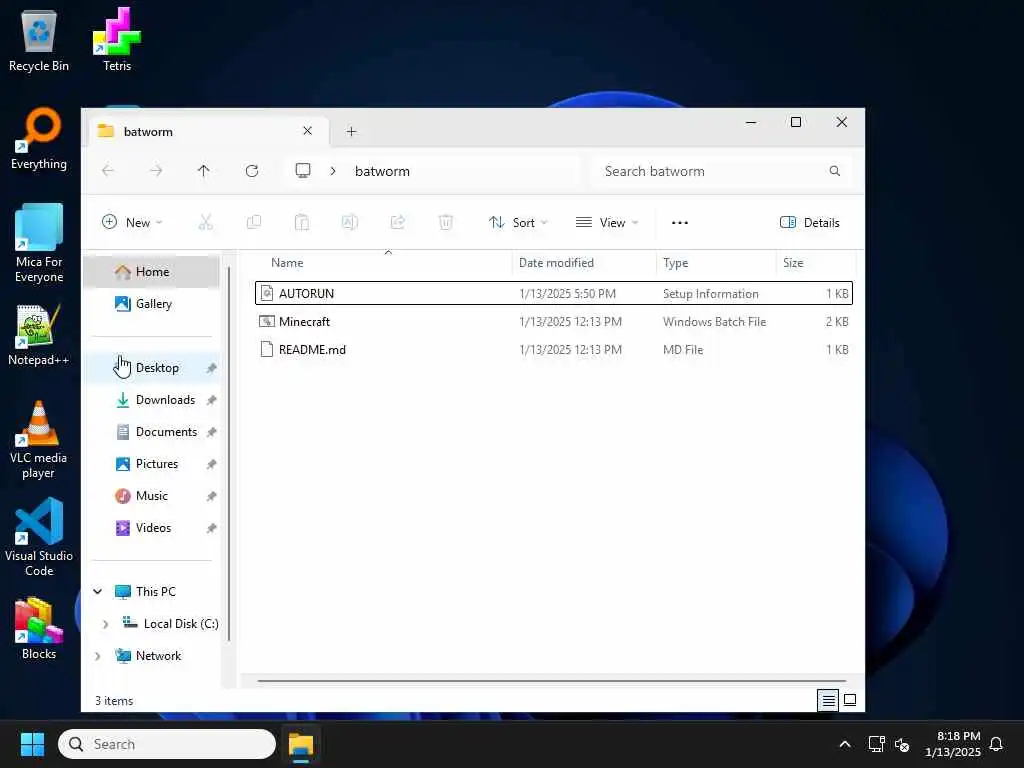Click the navigation pane vertical scrollbar
Screen dimensions: 1024x768
pos(229,454)
